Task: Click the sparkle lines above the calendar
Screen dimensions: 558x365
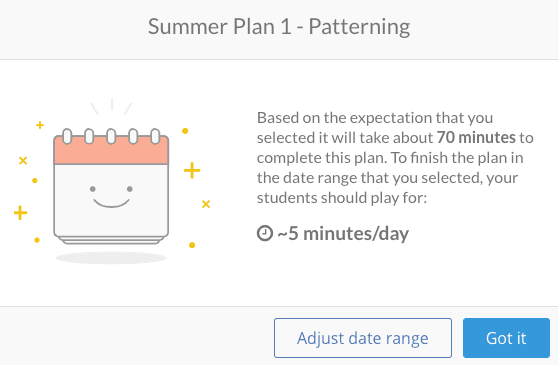Action: coord(111,106)
